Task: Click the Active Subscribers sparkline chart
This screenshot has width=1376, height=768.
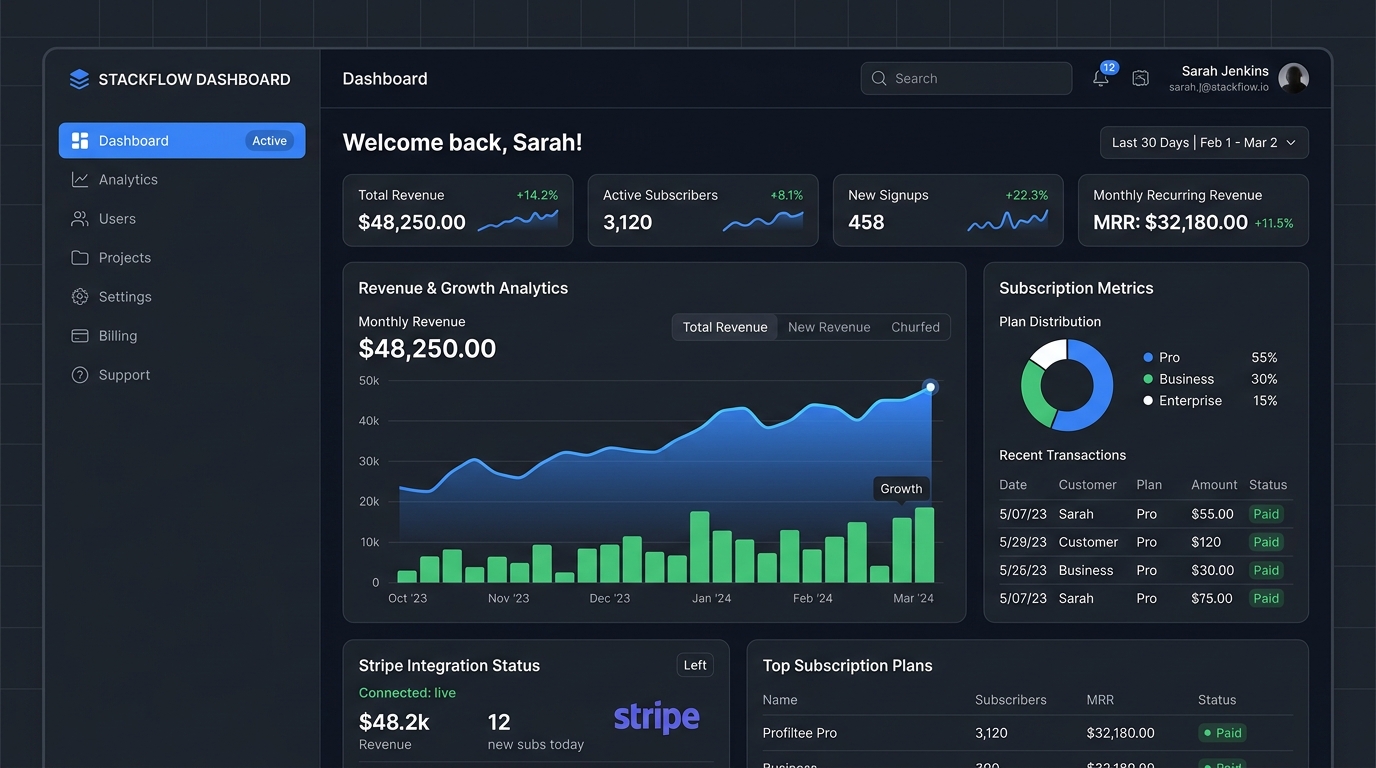Action: point(763,221)
